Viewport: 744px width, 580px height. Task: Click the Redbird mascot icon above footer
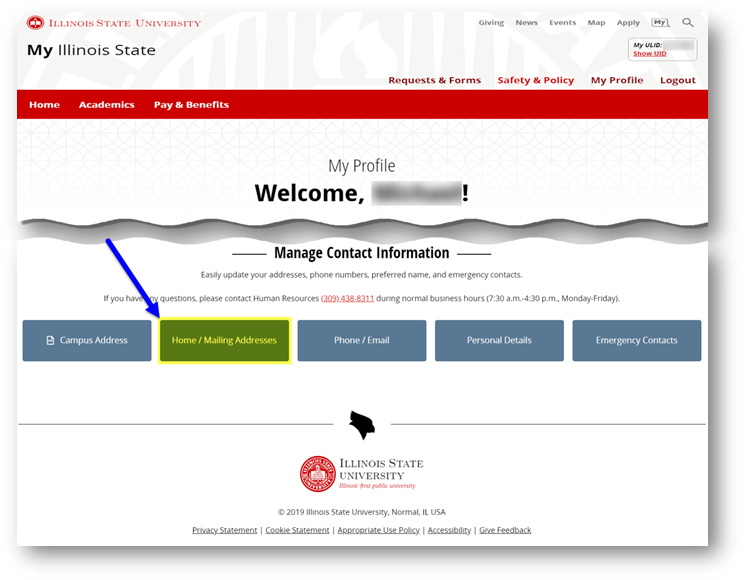point(362,425)
